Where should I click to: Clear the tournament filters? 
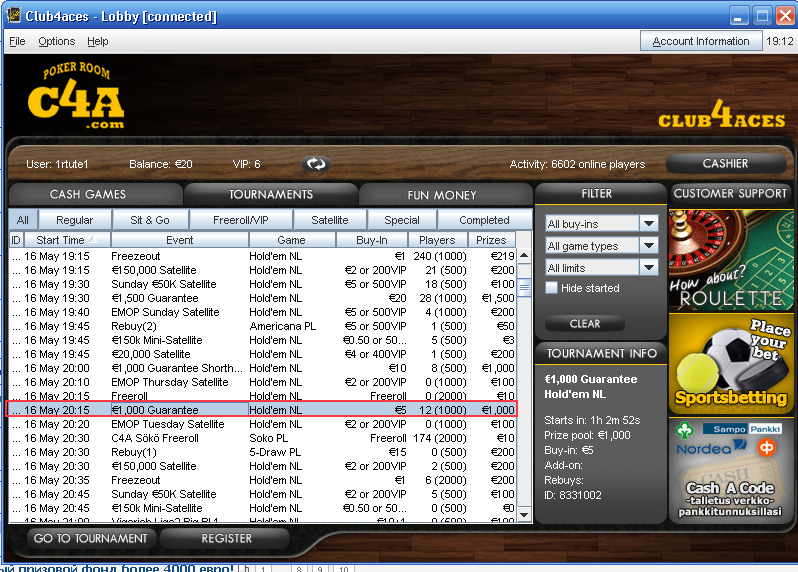point(585,324)
